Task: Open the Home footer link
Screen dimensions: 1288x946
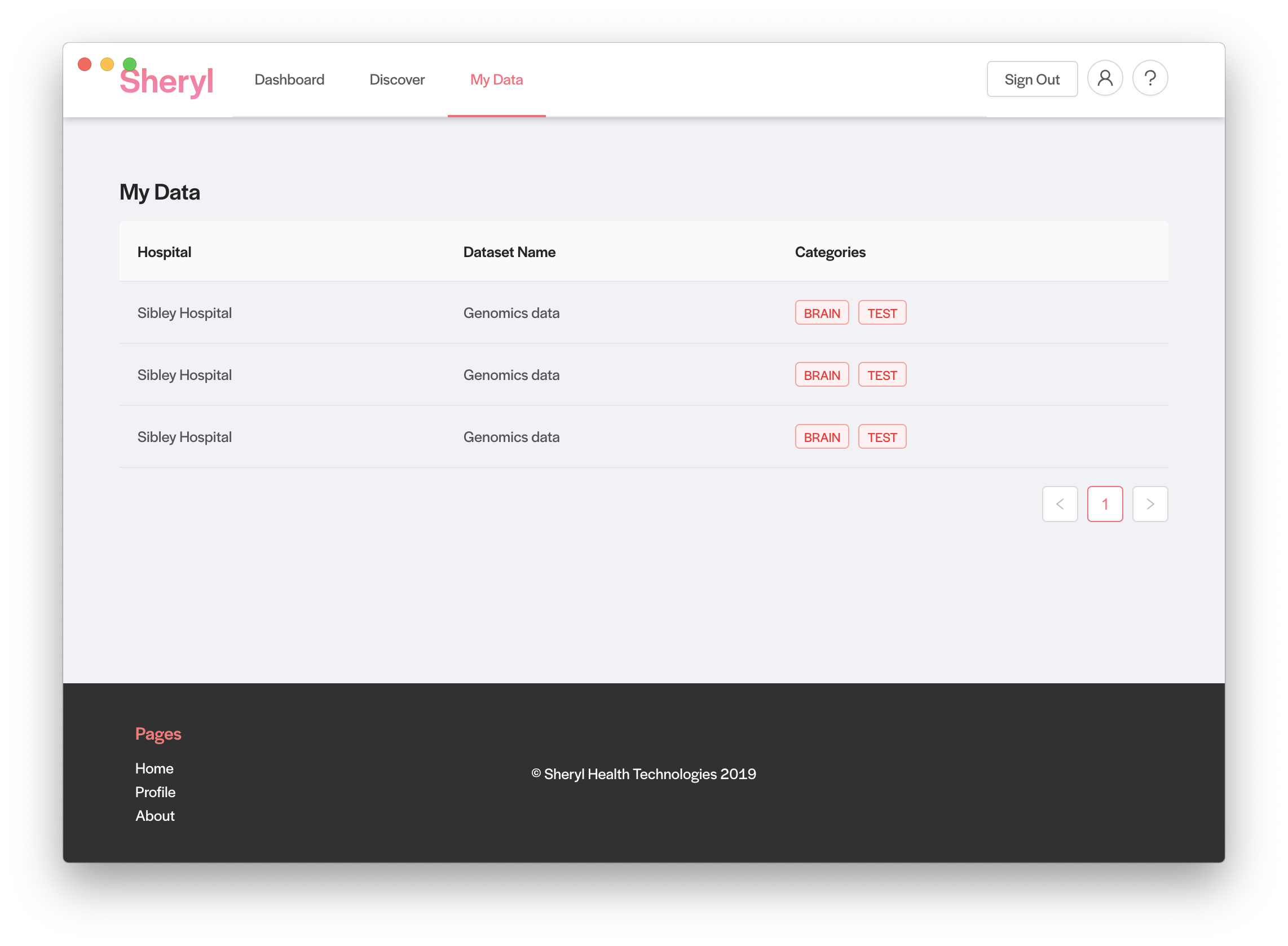Action: click(154, 768)
